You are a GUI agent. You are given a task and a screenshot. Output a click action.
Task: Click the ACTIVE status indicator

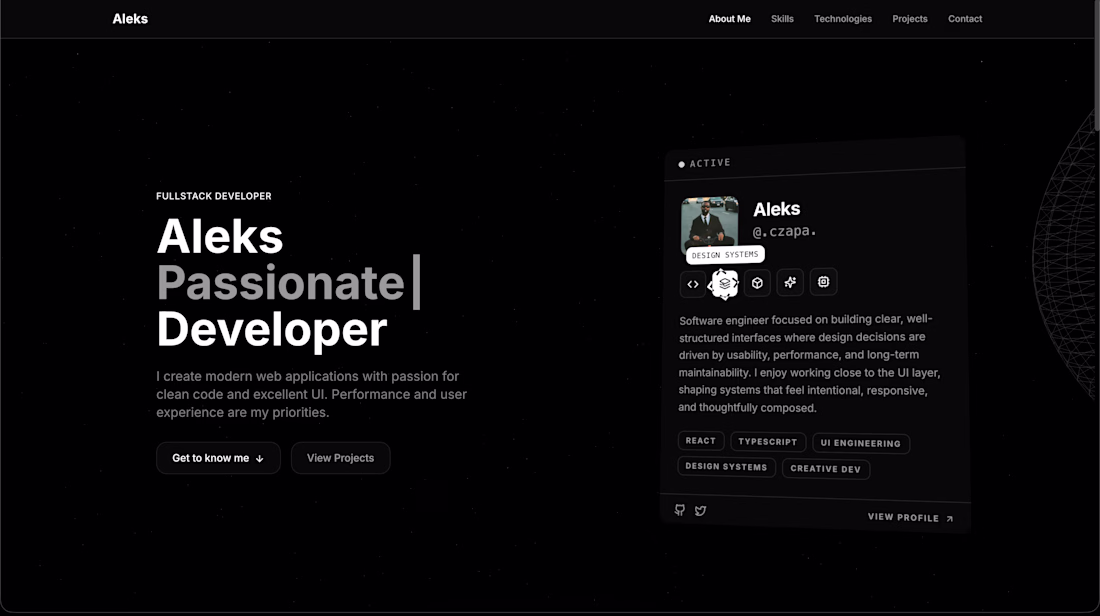(x=704, y=163)
